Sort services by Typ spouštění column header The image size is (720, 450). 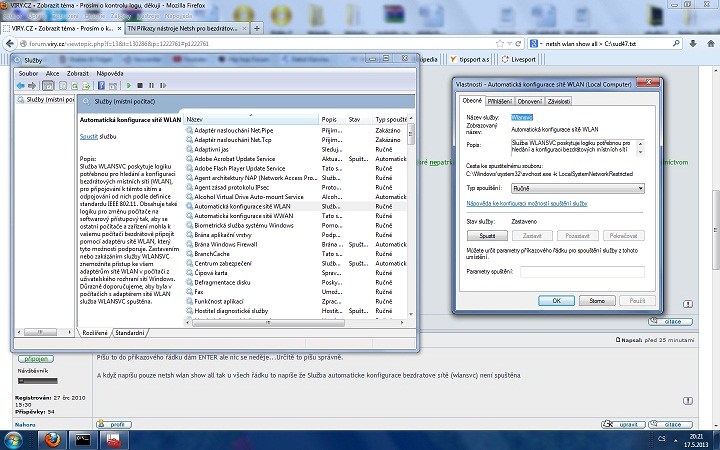(x=392, y=119)
